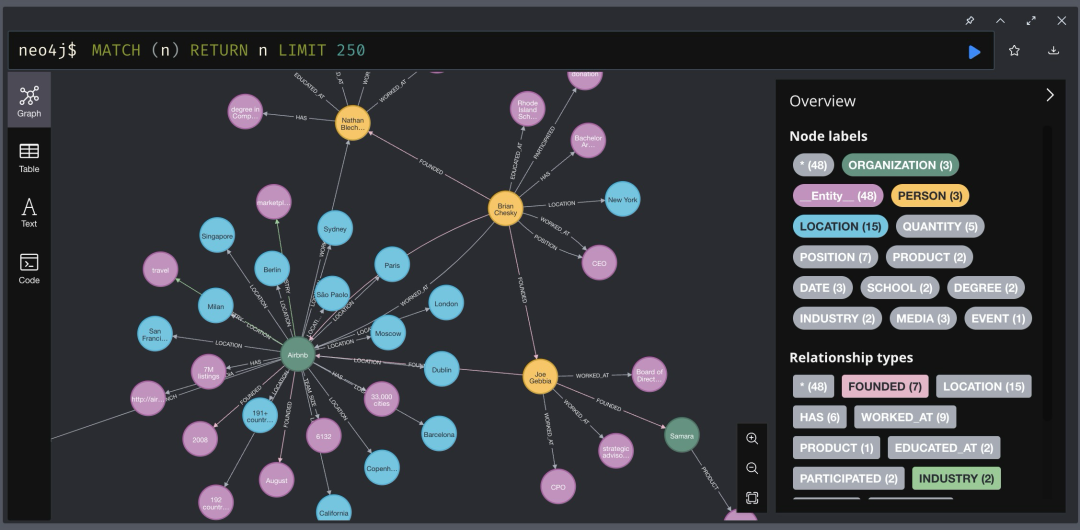Select the 33,000 cities node
1080x530 pixels.
[x=382, y=400]
